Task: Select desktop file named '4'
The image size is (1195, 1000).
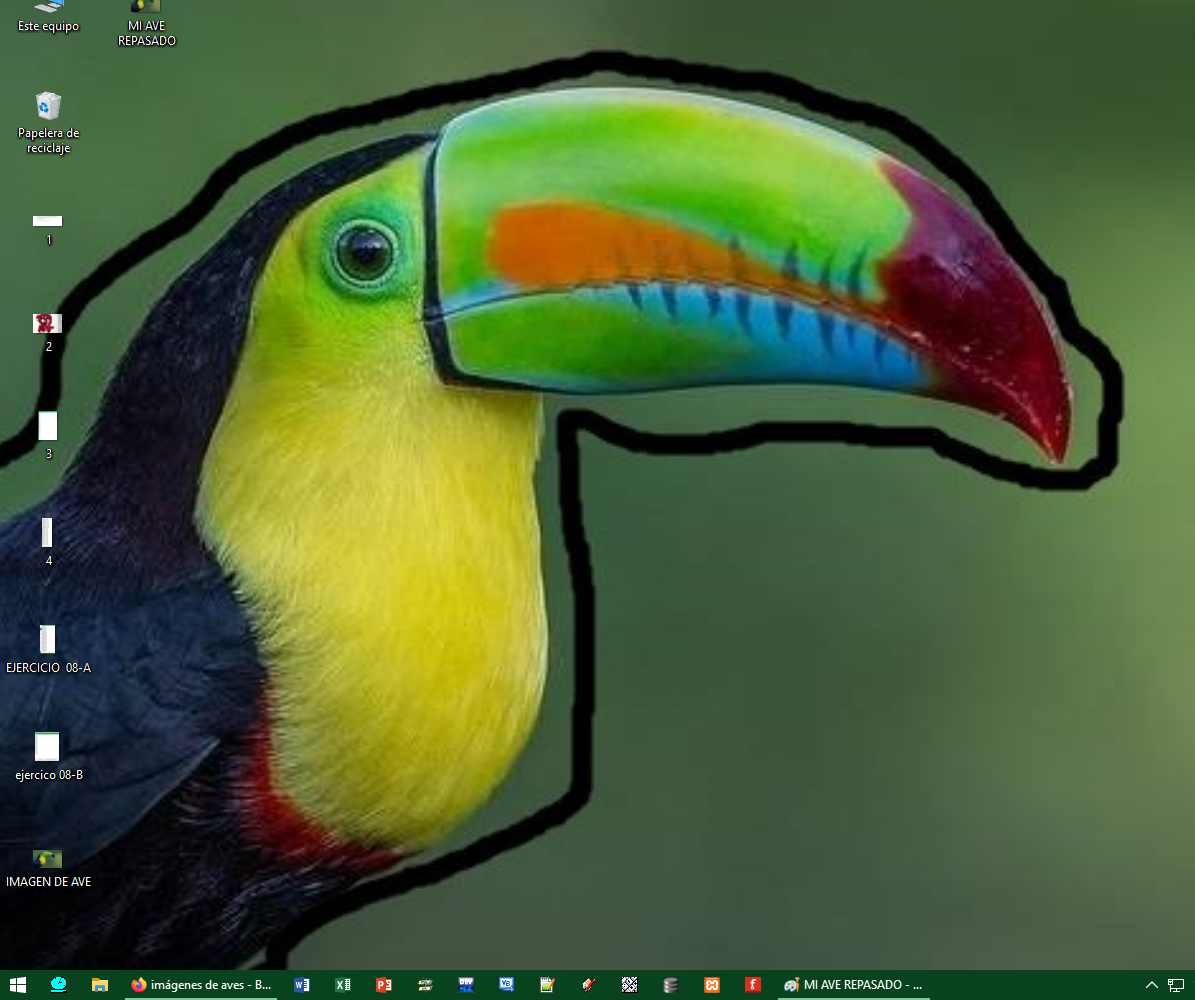Action: point(48,543)
